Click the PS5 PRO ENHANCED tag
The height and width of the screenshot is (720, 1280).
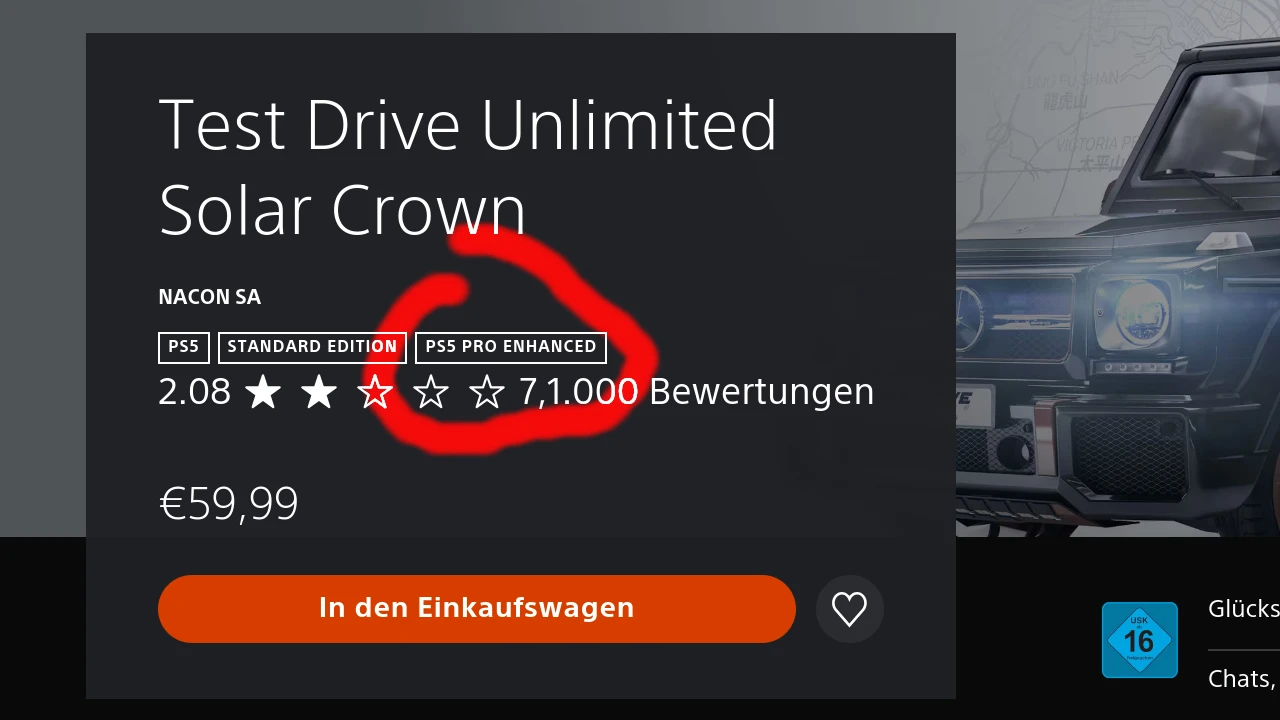[511, 347]
